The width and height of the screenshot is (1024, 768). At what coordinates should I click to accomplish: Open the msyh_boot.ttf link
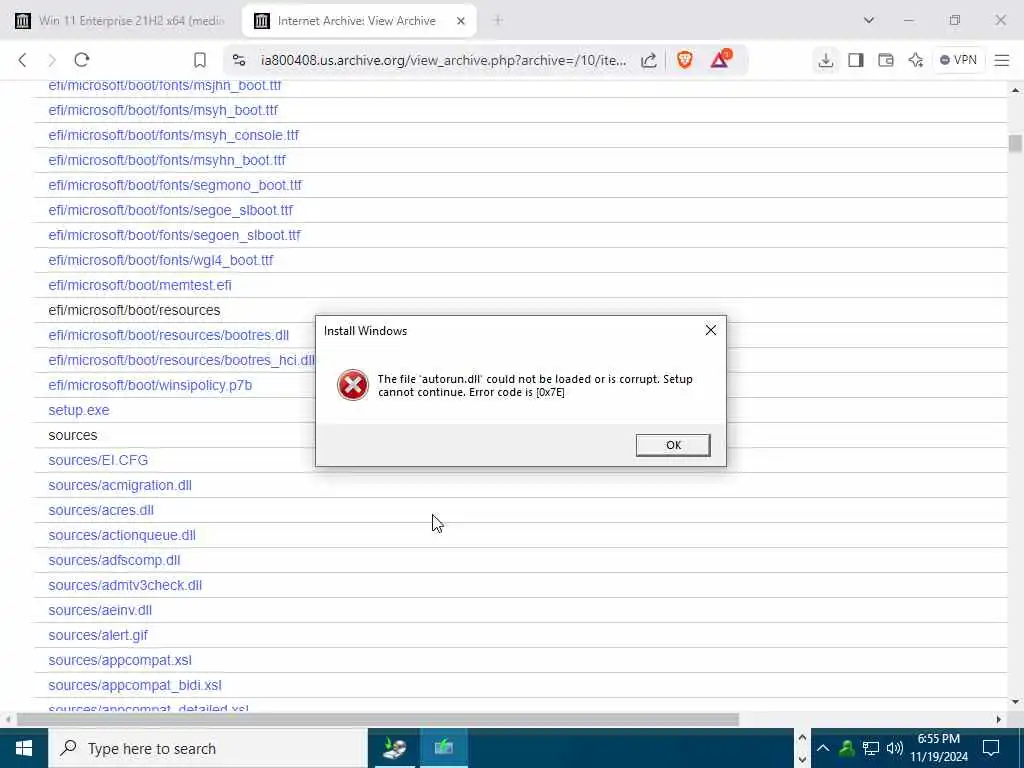pos(163,110)
